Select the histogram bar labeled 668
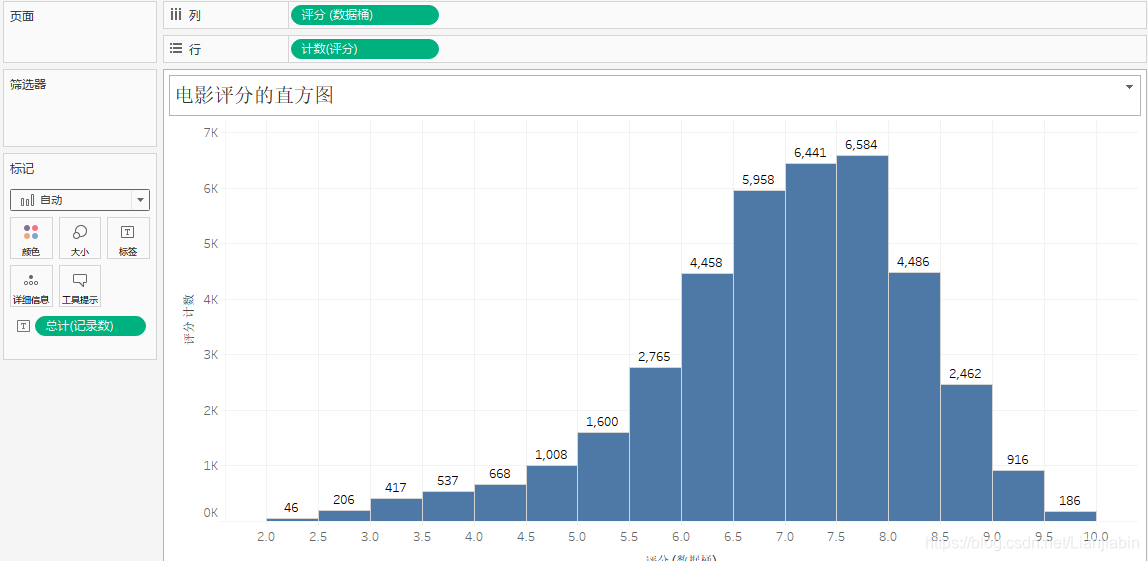This screenshot has height=561, width=1148. click(500, 503)
